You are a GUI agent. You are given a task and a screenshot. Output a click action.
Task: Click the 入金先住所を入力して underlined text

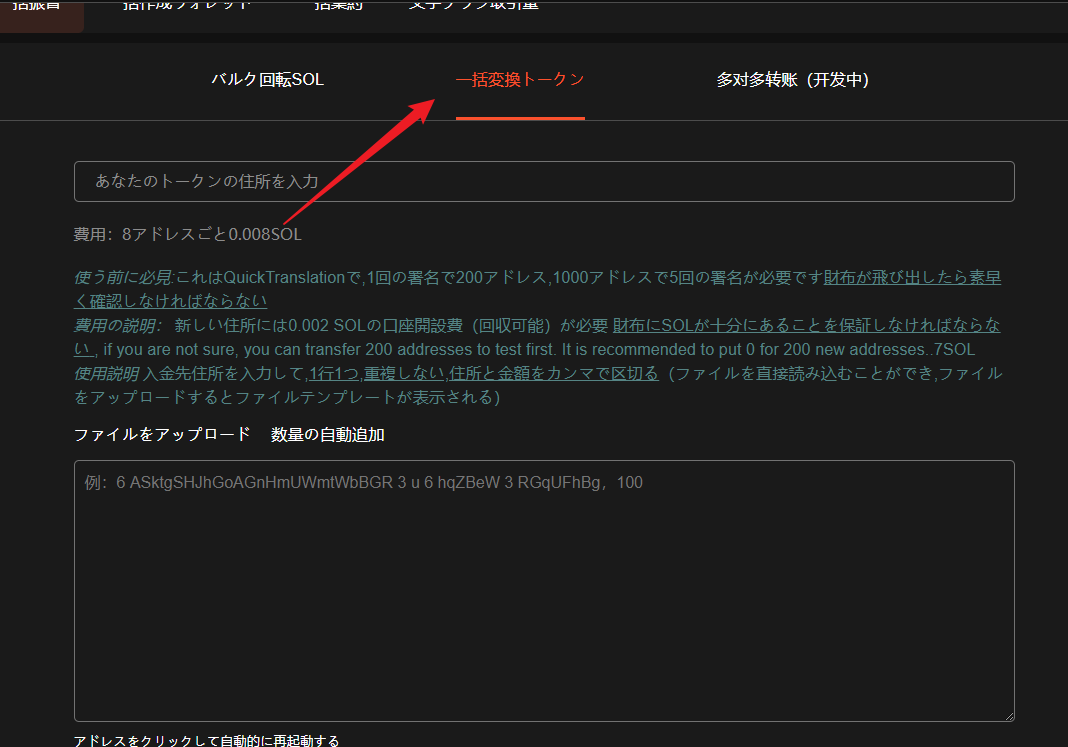point(224,373)
